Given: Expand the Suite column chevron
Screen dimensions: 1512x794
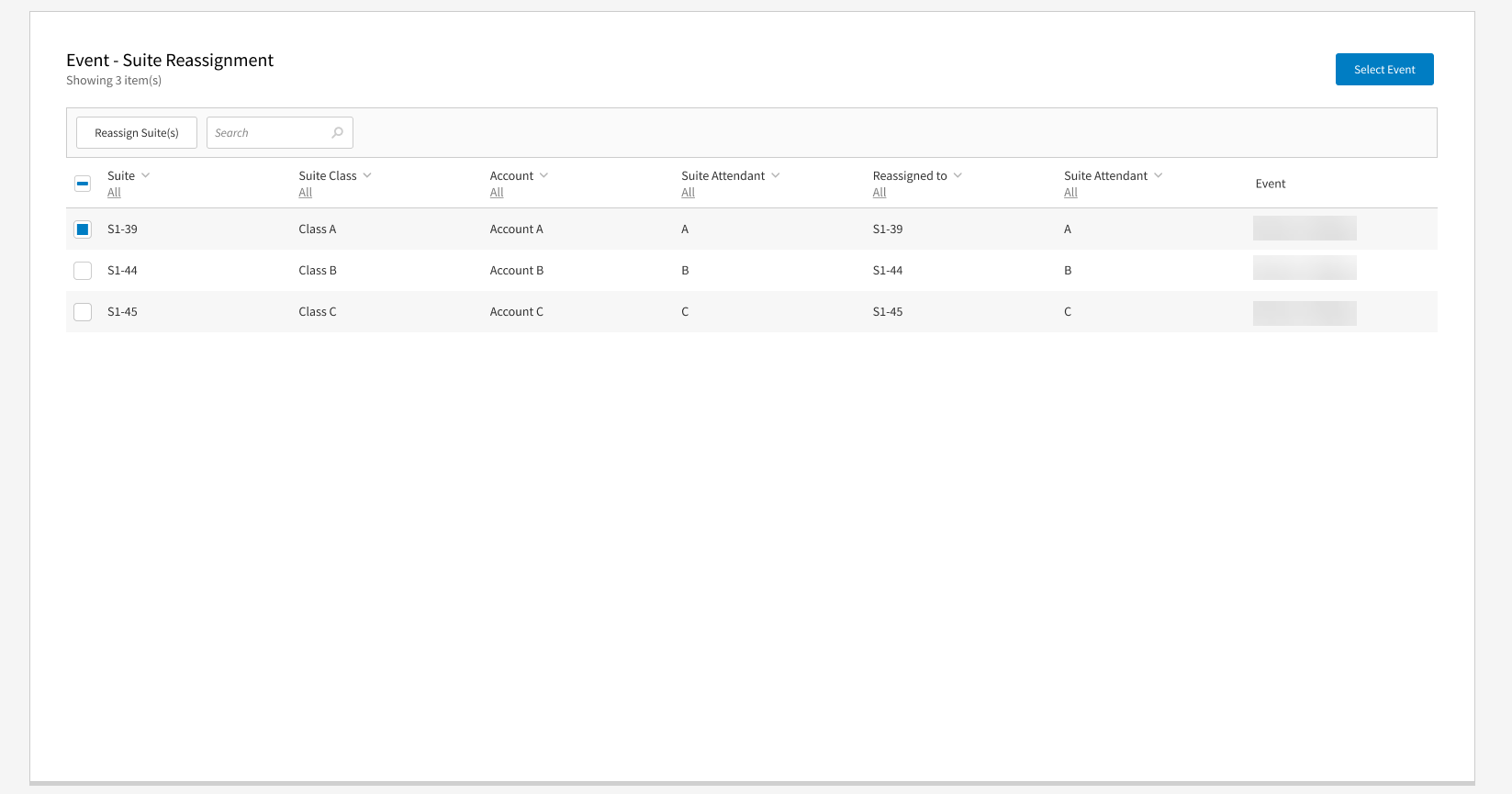Looking at the screenshot, I should (x=146, y=175).
